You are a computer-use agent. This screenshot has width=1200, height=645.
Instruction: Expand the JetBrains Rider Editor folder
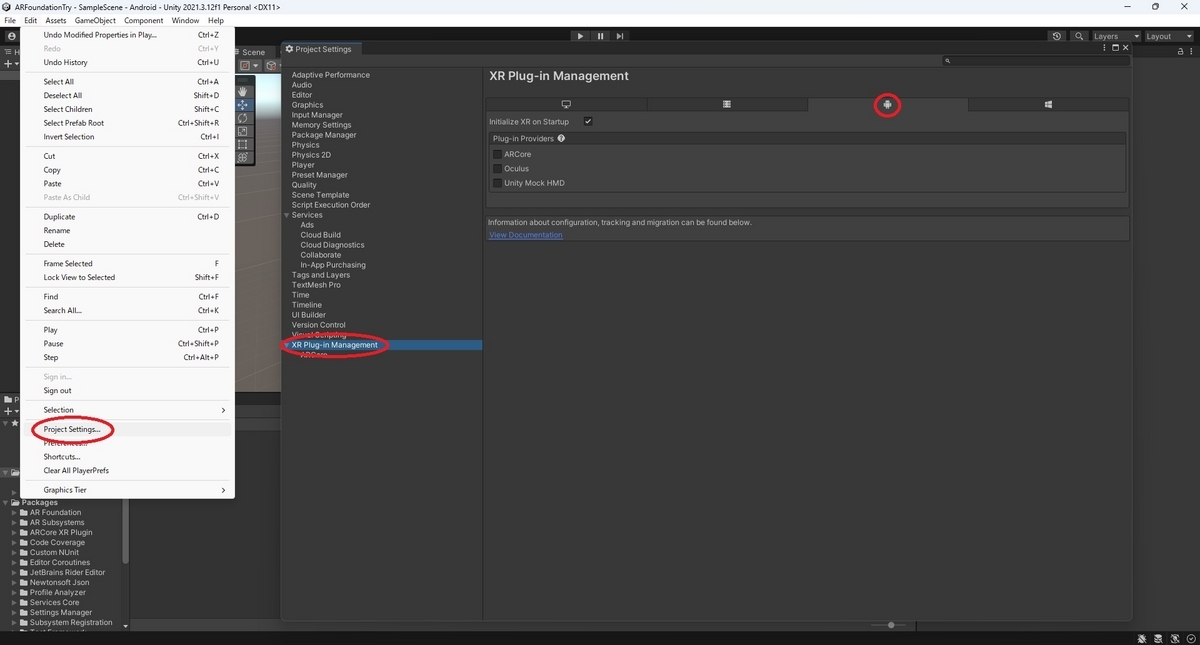[x=15, y=572]
